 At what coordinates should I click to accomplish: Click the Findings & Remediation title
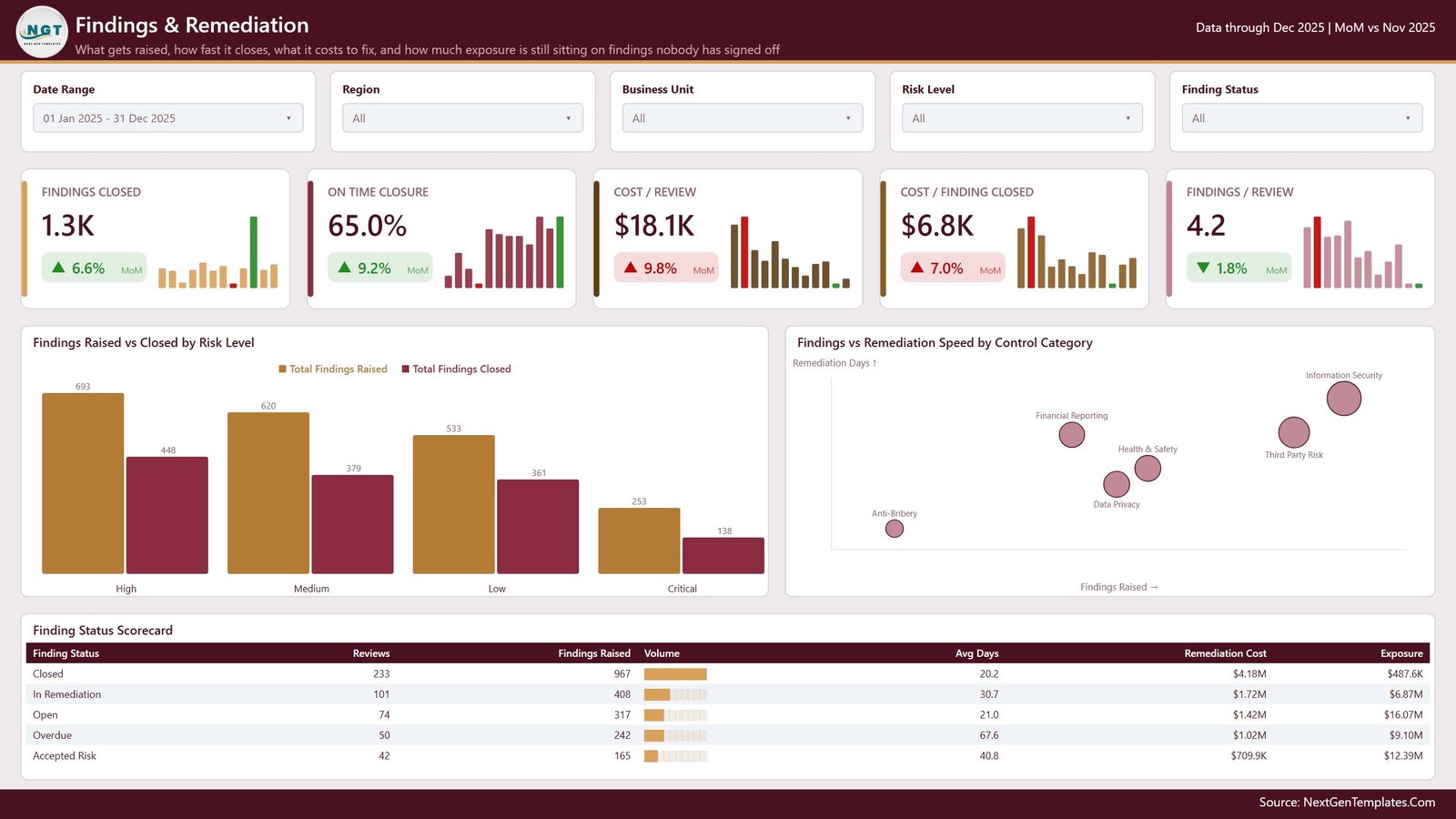[192, 25]
